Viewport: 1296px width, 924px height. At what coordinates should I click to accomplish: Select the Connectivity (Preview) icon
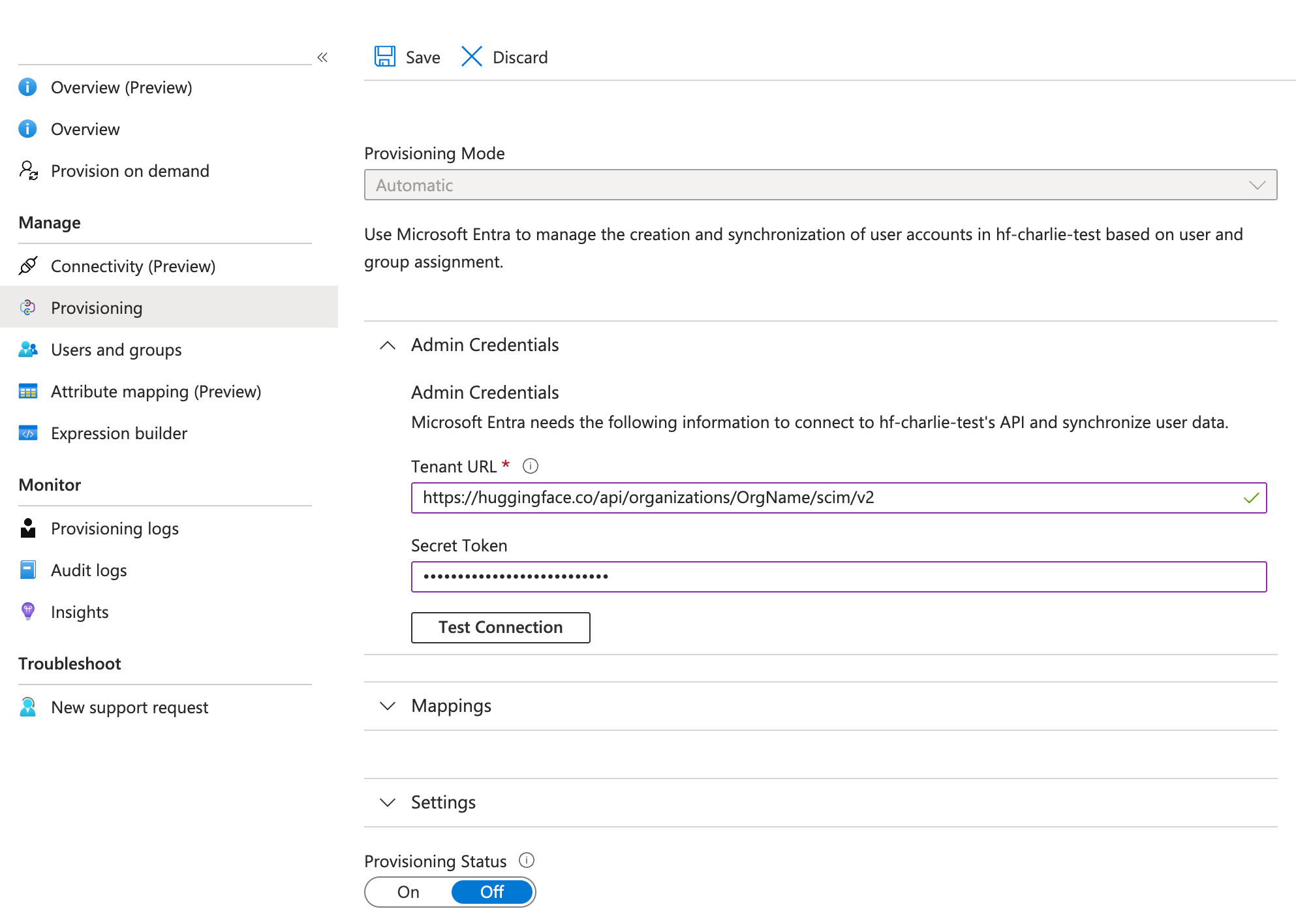27,266
